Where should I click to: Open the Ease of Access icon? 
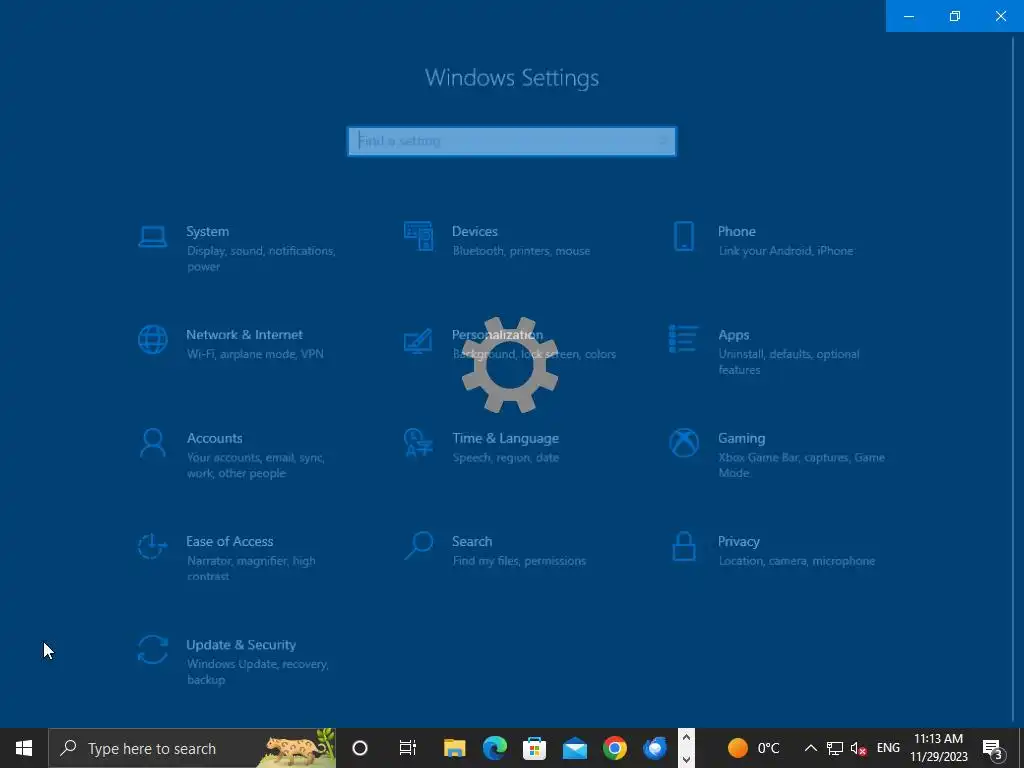click(153, 546)
